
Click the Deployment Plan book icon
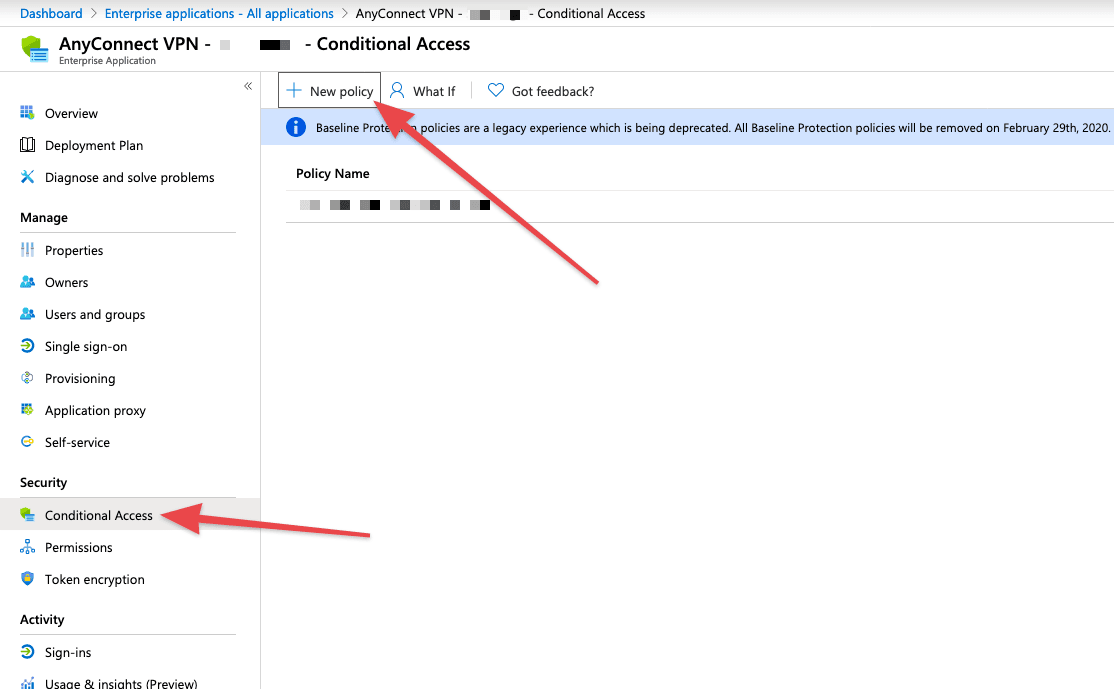point(27,145)
